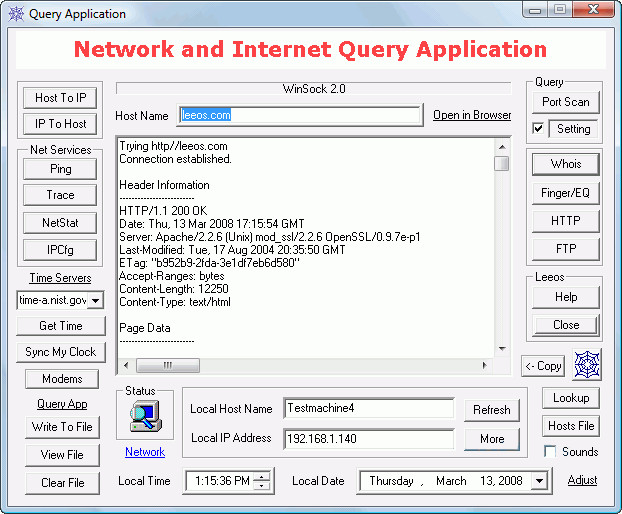Click the 'HTTP/1.1 200 OK' line

(x=163, y=211)
